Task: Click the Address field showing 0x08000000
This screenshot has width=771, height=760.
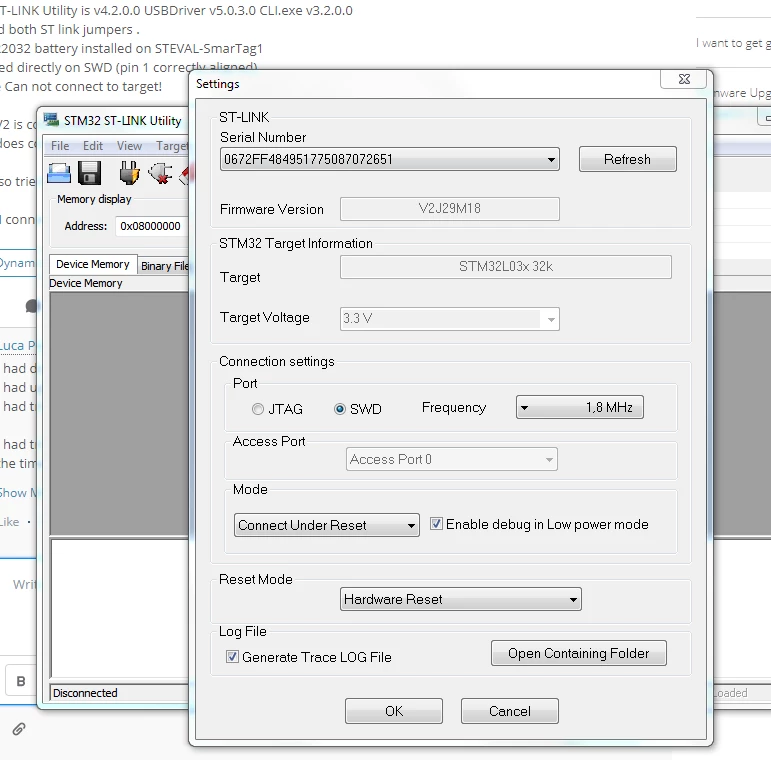Action: [151, 226]
